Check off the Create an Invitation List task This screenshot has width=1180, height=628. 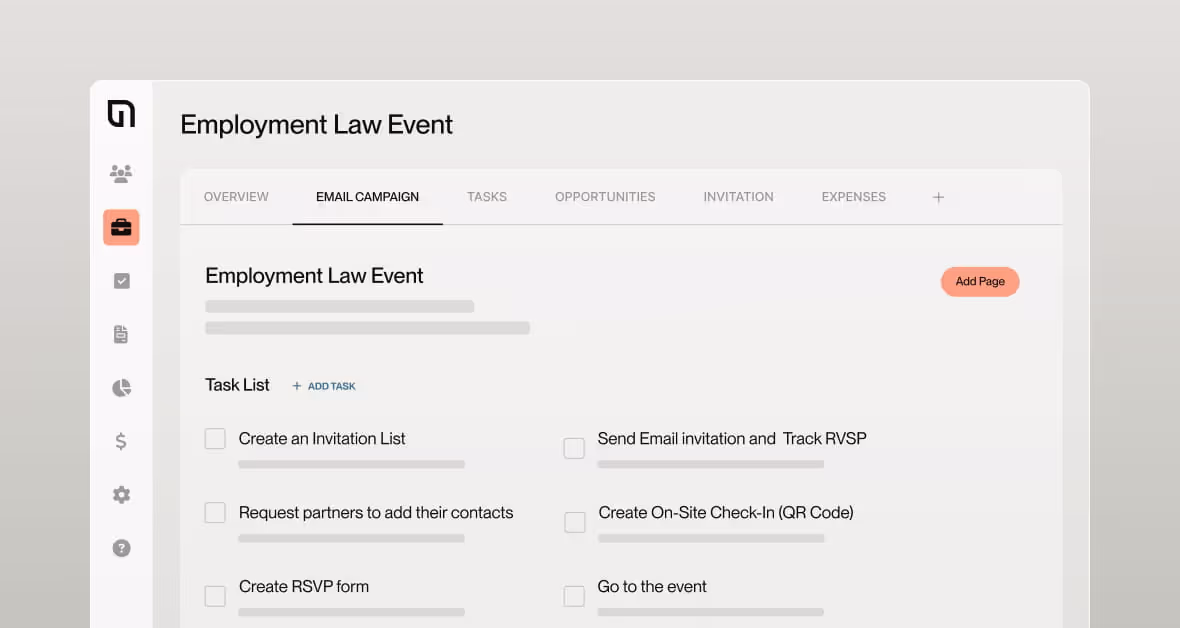pyautogui.click(x=215, y=438)
